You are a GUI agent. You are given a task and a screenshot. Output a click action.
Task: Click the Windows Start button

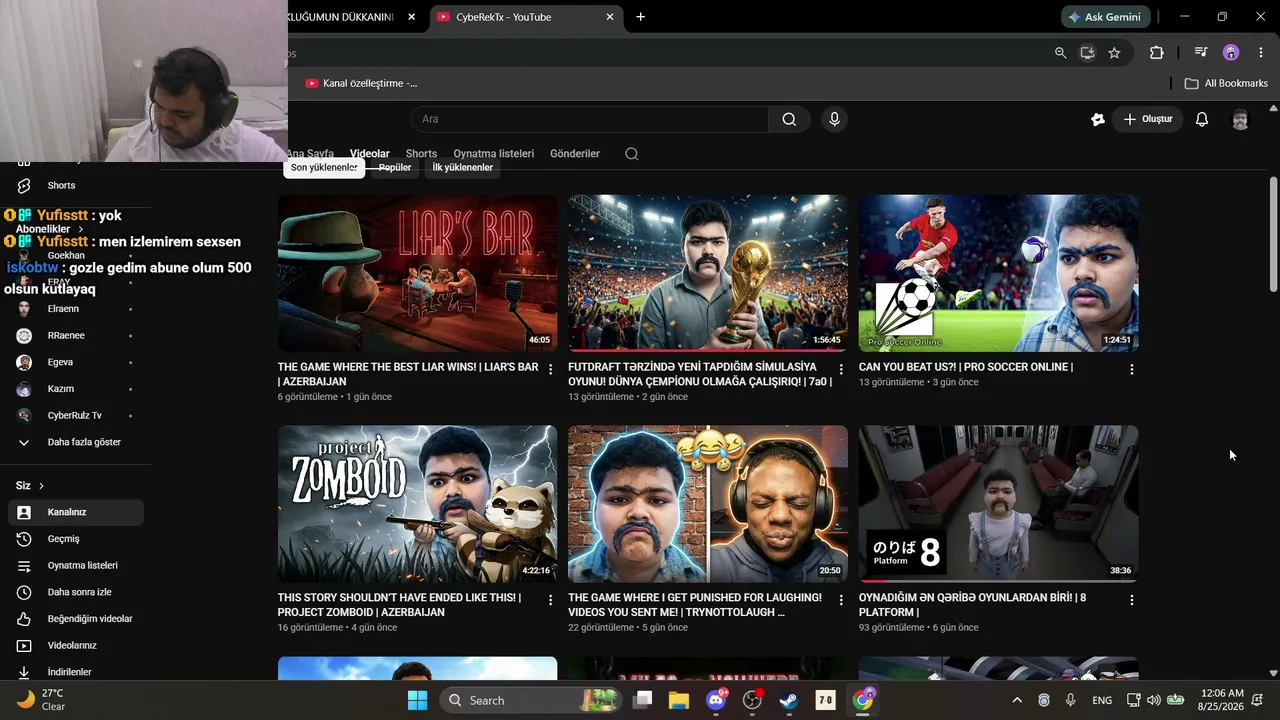coord(417,700)
